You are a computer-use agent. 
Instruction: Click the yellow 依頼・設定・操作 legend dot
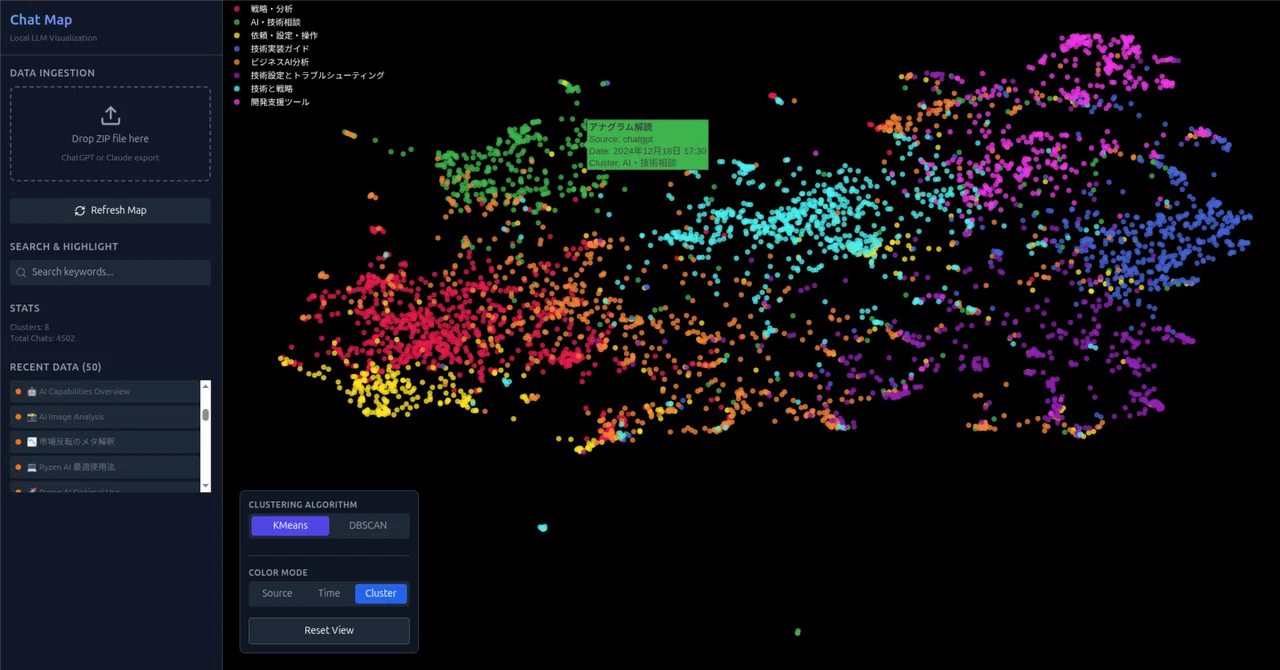[237, 35]
